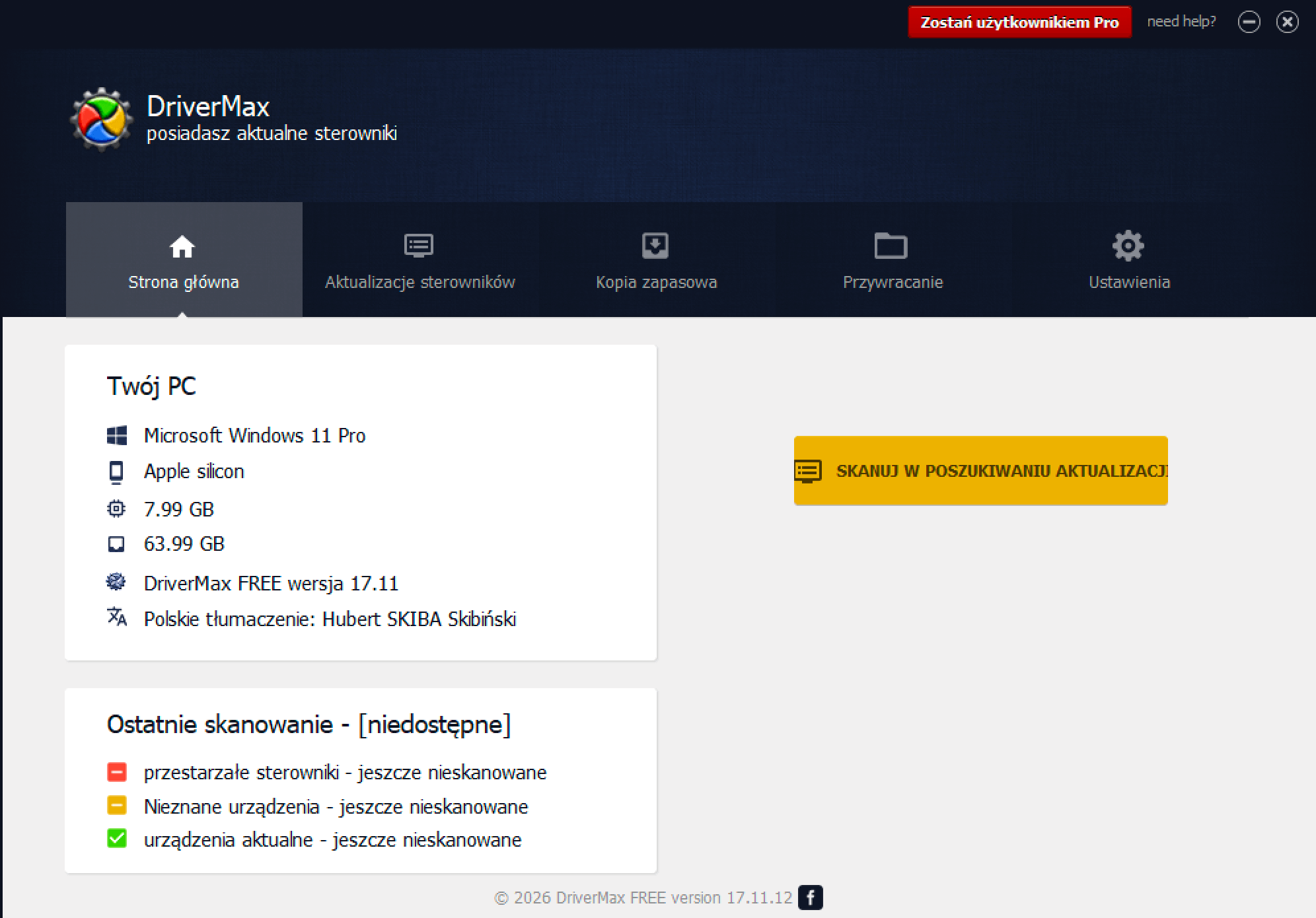Viewport: 1316px width, 918px height.
Task: Minimize the DriverMax window
Action: tap(1249, 22)
